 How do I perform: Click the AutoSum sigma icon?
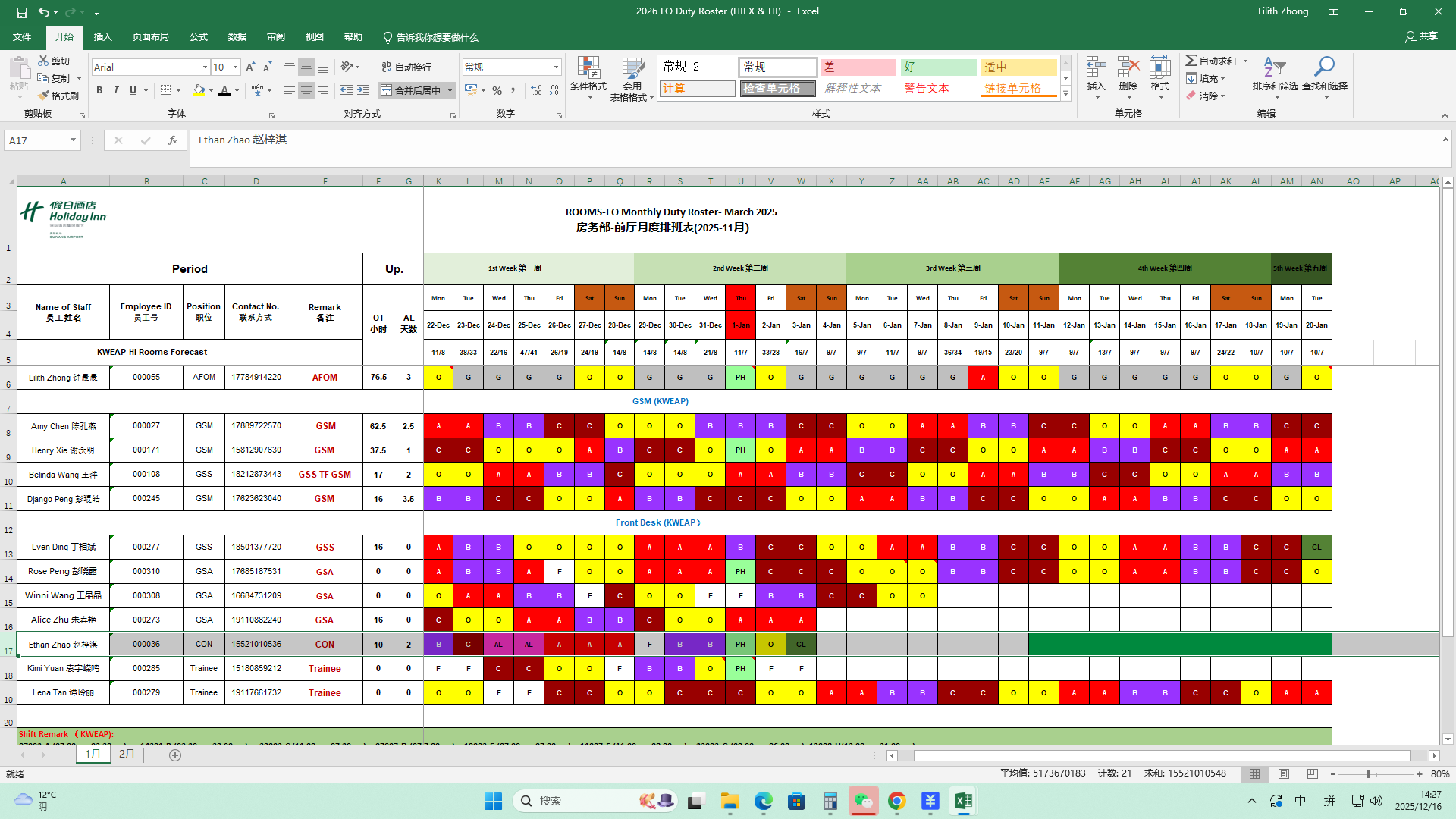(1191, 61)
